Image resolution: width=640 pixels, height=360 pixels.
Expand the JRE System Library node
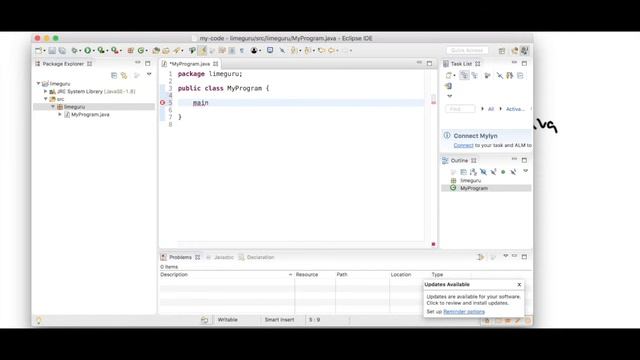pyautogui.click(x=46, y=91)
